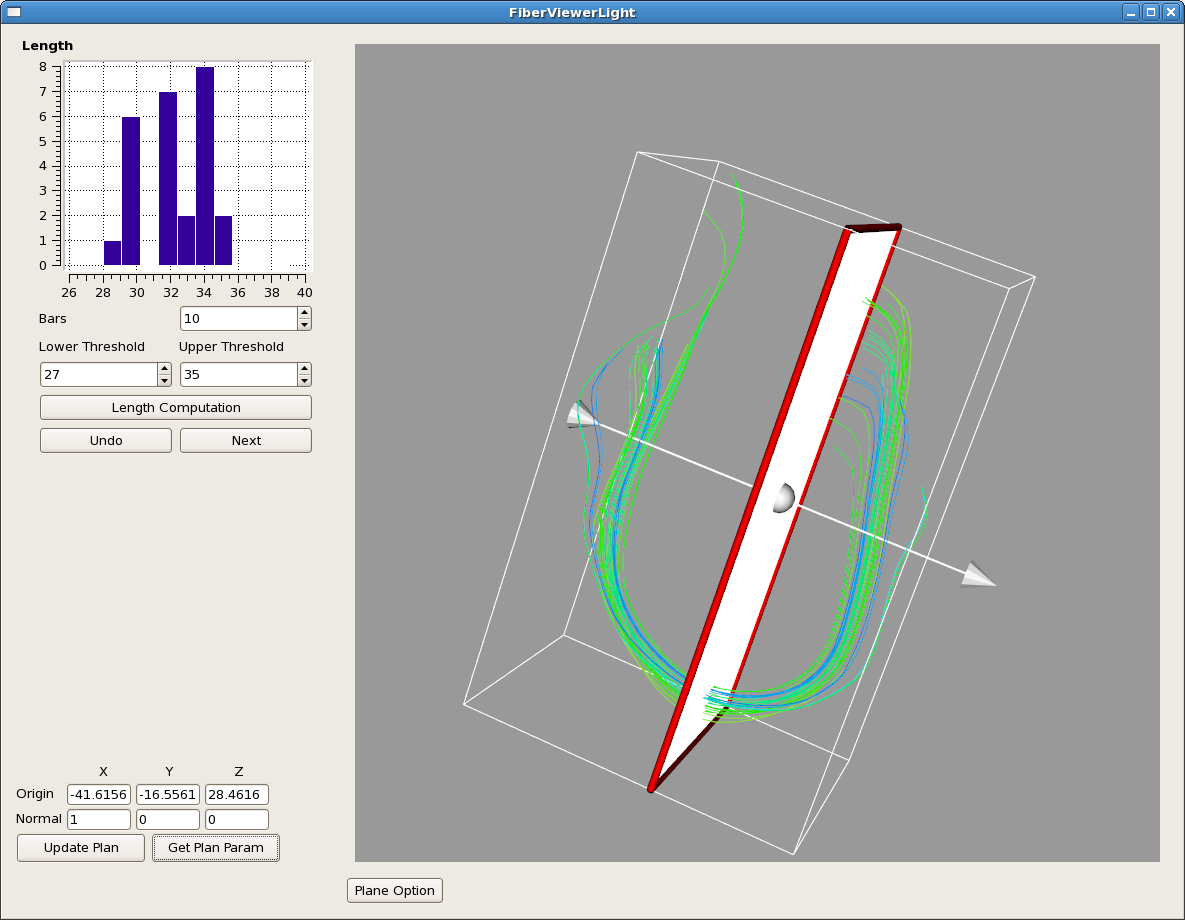Click the Origin X input field
The width and height of the screenshot is (1185, 920).
(99, 795)
